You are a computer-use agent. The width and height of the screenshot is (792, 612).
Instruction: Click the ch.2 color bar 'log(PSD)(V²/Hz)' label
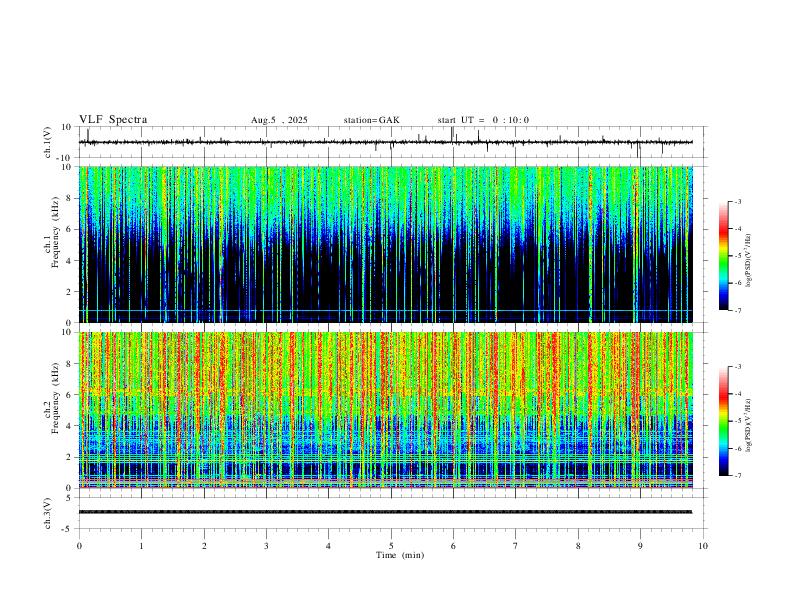[748, 425]
